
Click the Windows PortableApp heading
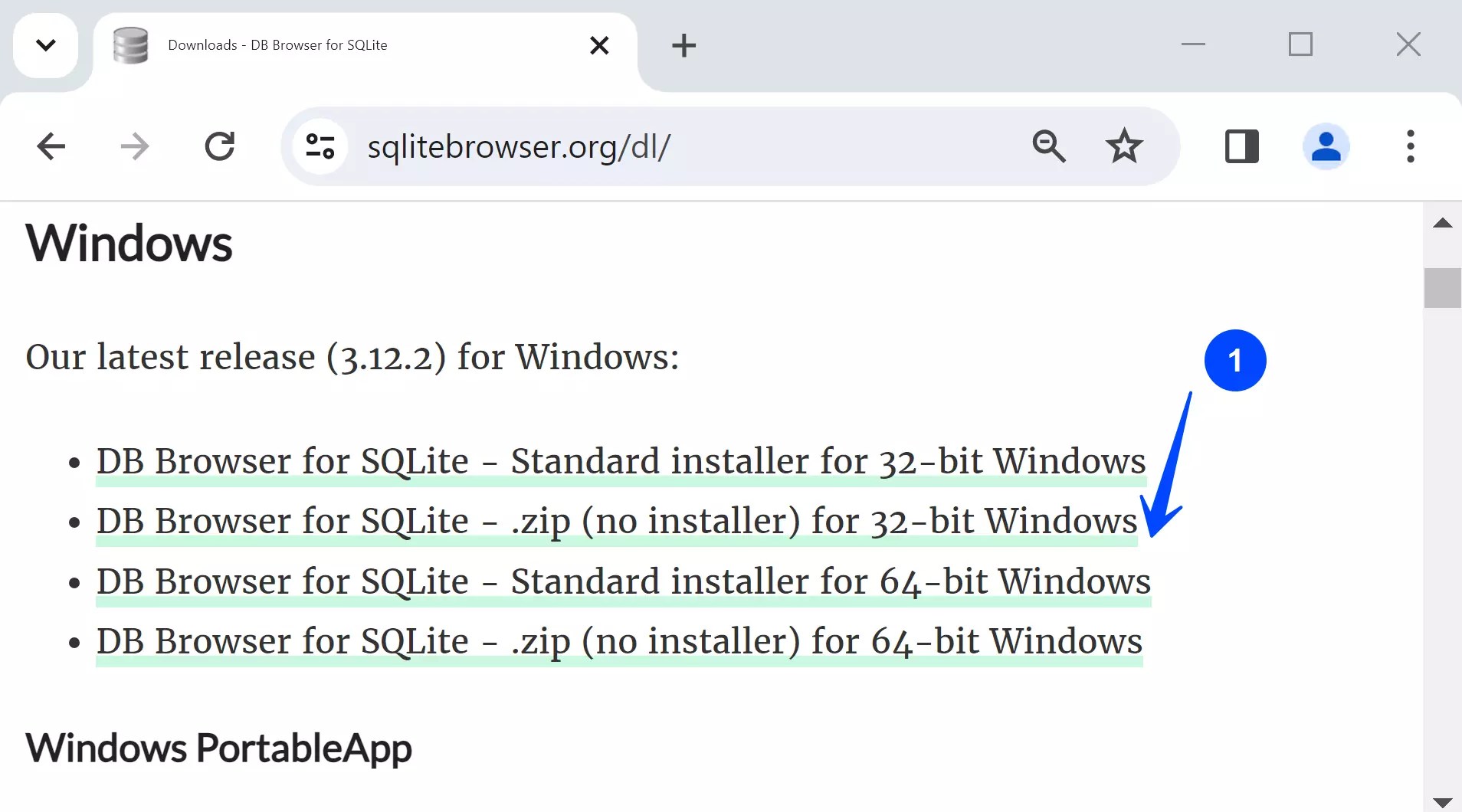tap(218, 748)
